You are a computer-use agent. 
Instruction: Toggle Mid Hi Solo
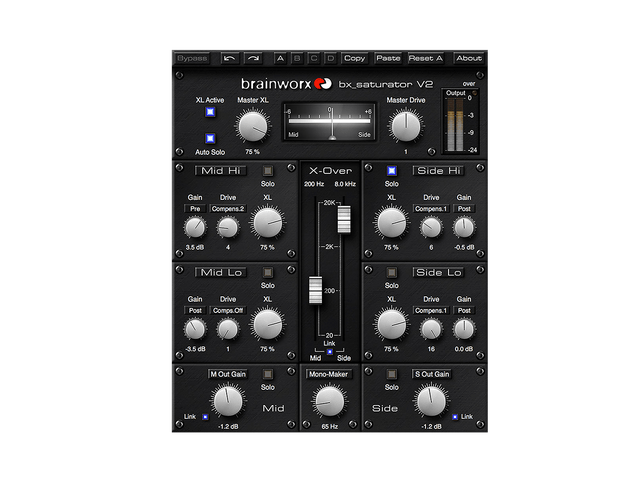[268, 171]
